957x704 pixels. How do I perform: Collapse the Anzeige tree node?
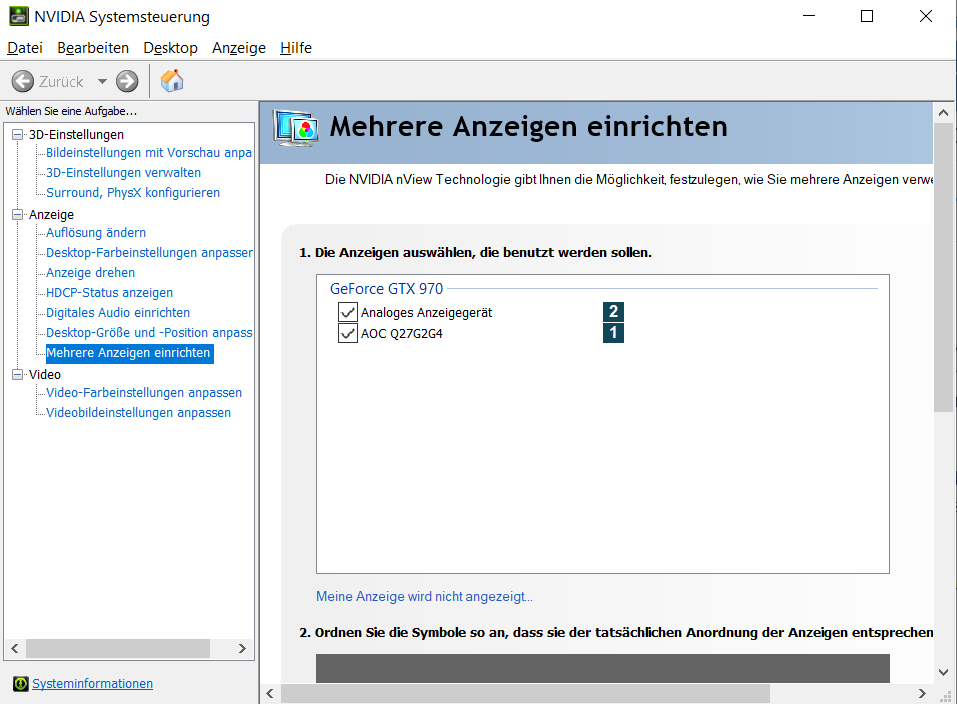tap(18, 214)
